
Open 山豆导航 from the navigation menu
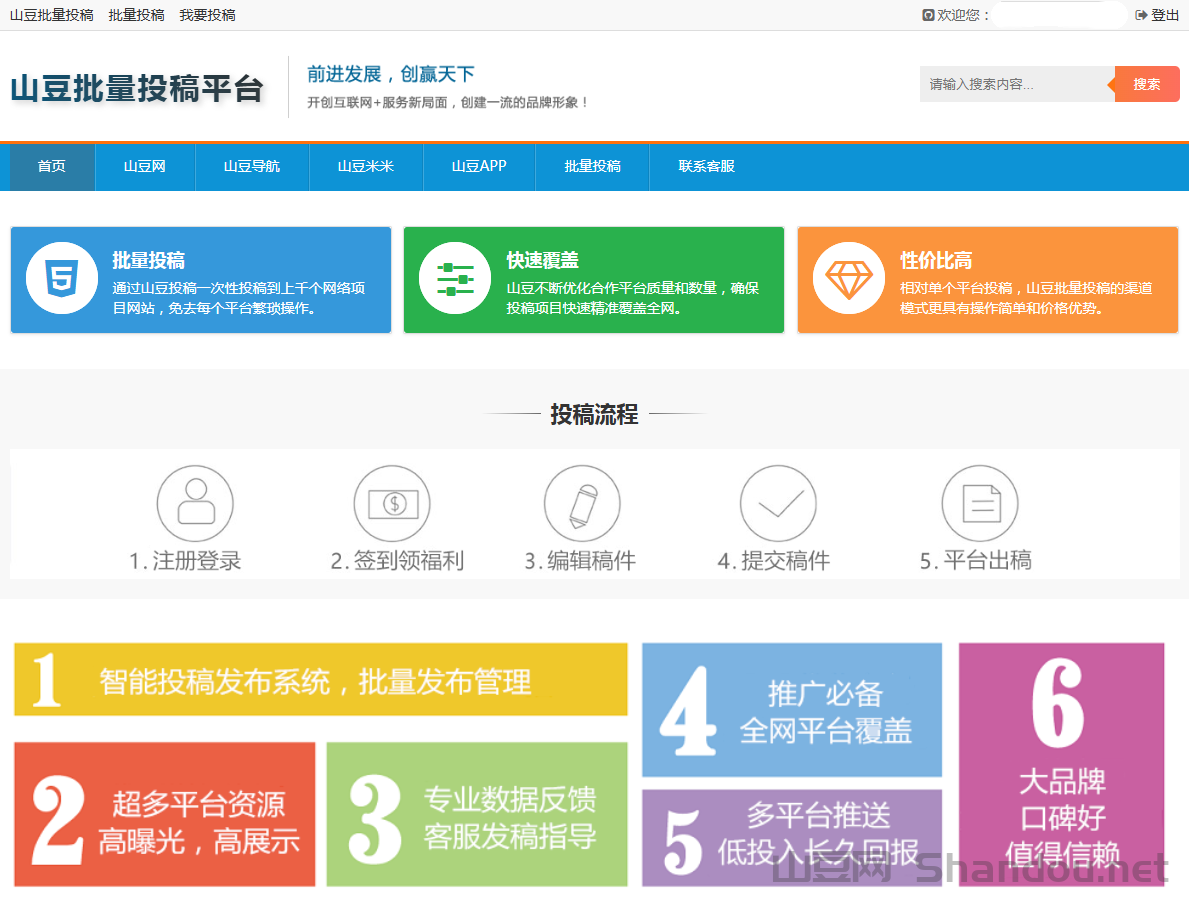point(252,167)
